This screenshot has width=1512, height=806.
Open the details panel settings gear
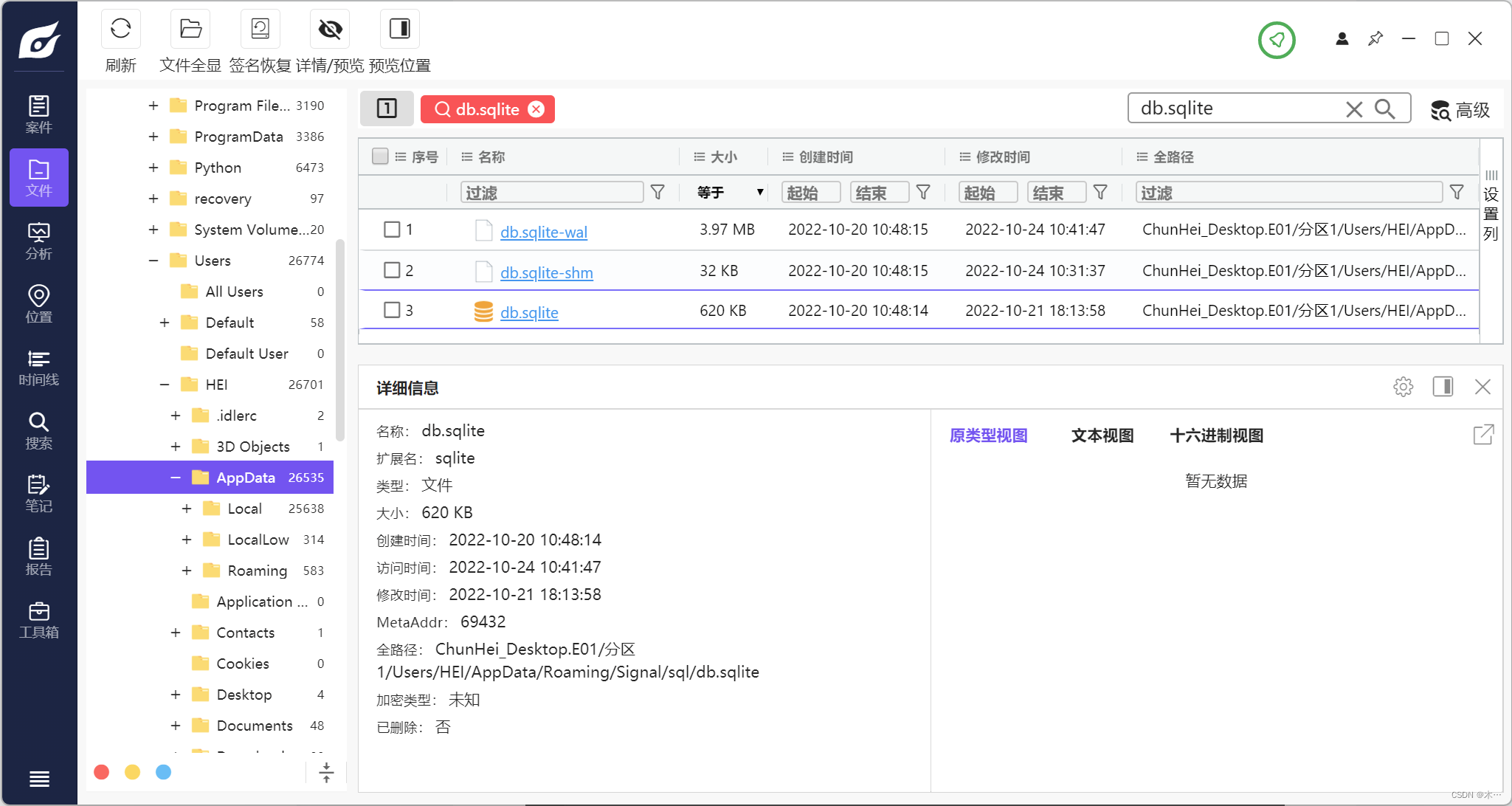[1403, 387]
